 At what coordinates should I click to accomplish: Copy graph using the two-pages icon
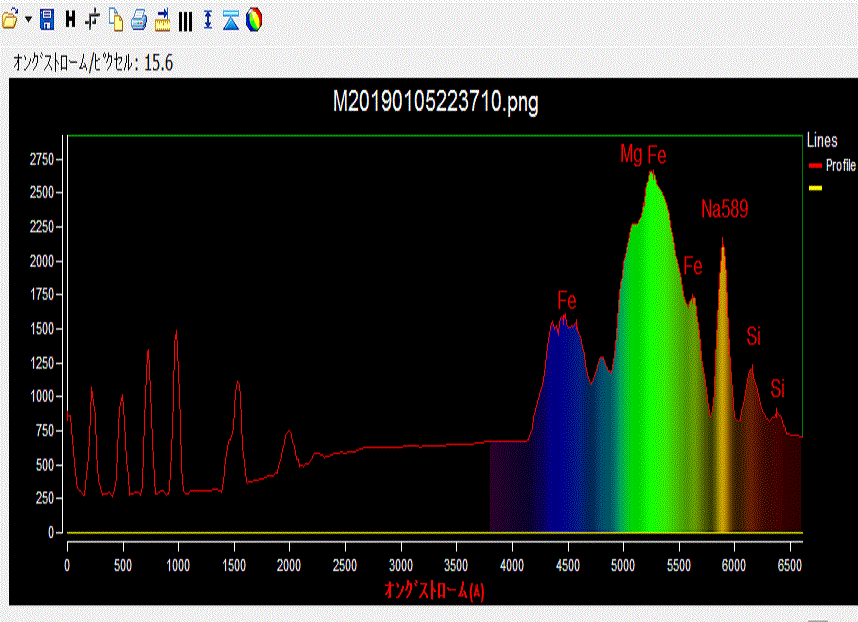point(116,19)
